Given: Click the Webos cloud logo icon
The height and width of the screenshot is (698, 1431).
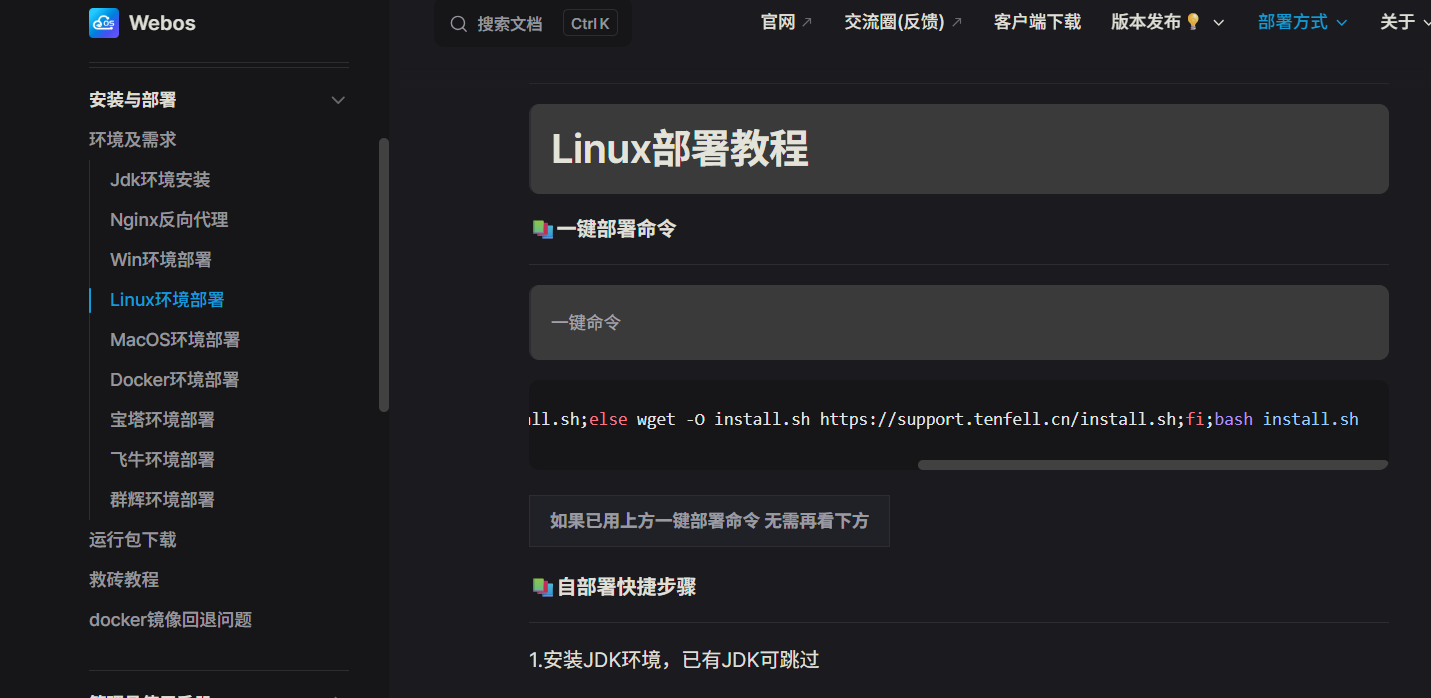Looking at the screenshot, I should click(104, 23).
